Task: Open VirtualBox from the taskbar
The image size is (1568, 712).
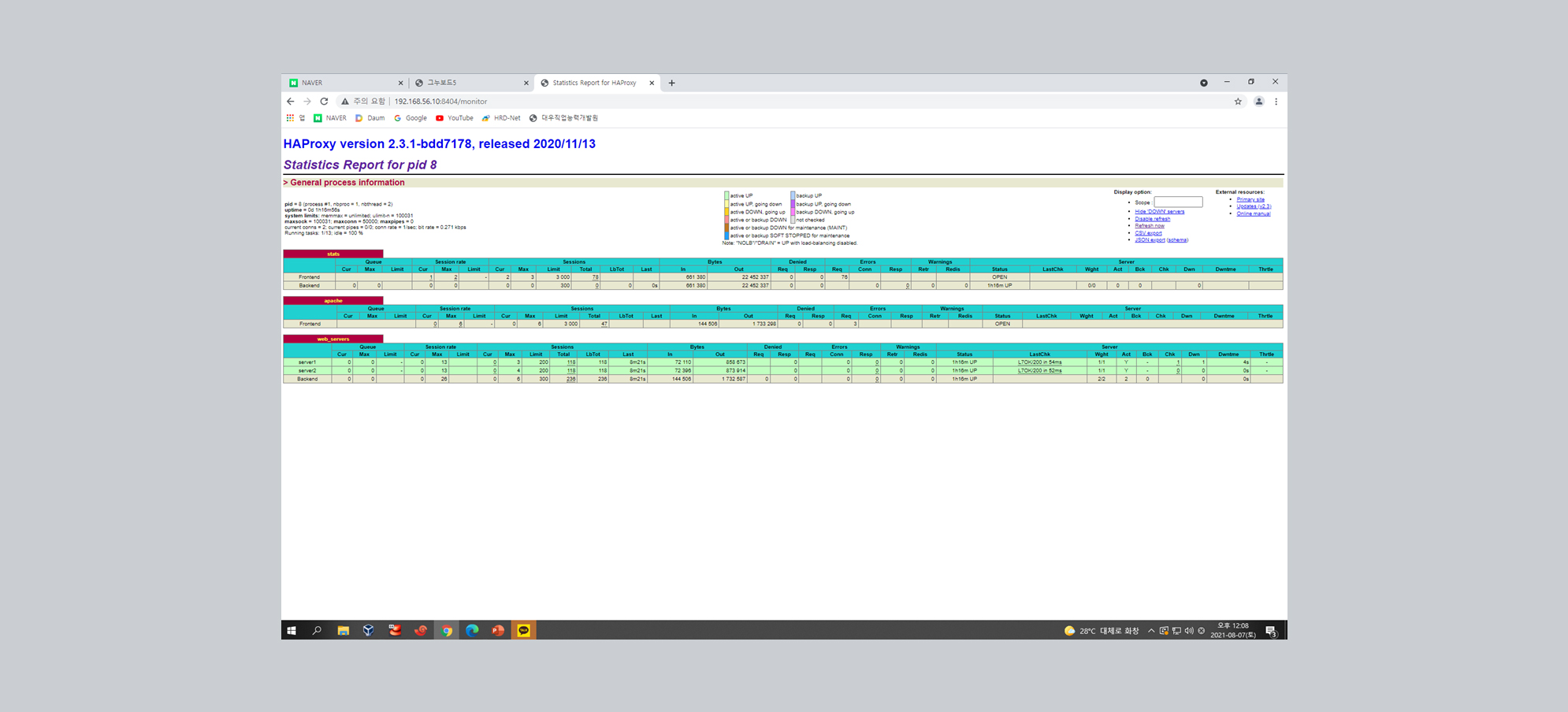Action: 368,630
